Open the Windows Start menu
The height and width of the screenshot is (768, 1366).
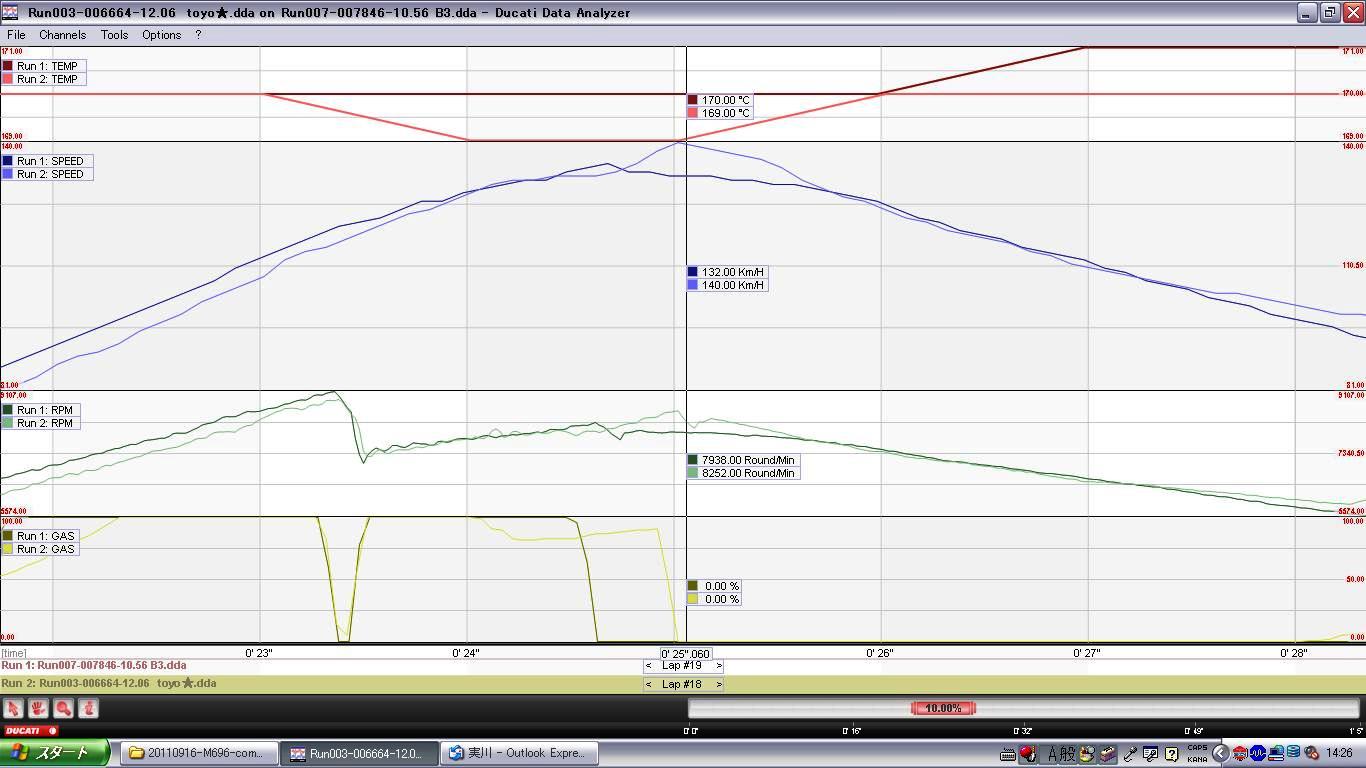55,753
